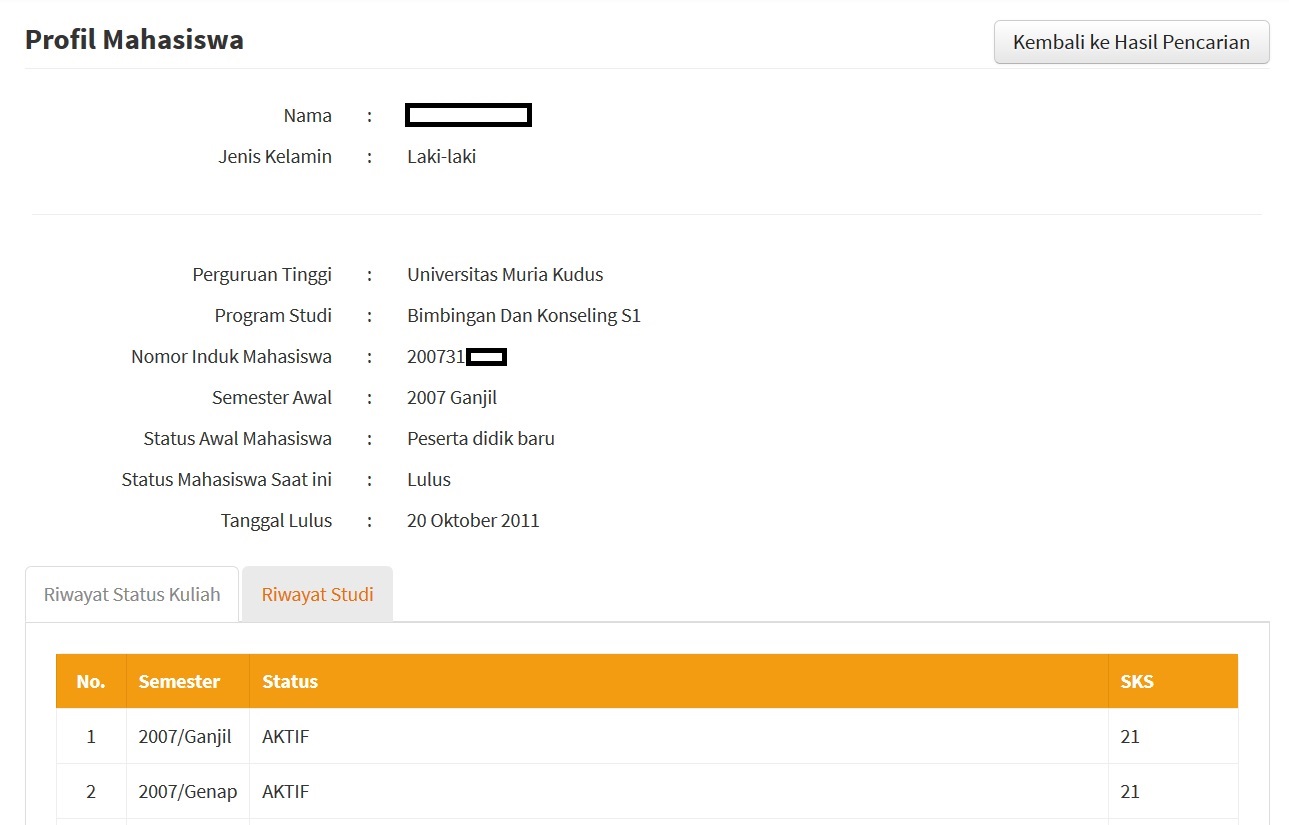Image resolution: width=1289 pixels, height=825 pixels.
Task: Select the Riwayat Status Kuliah tab
Action: point(132,594)
